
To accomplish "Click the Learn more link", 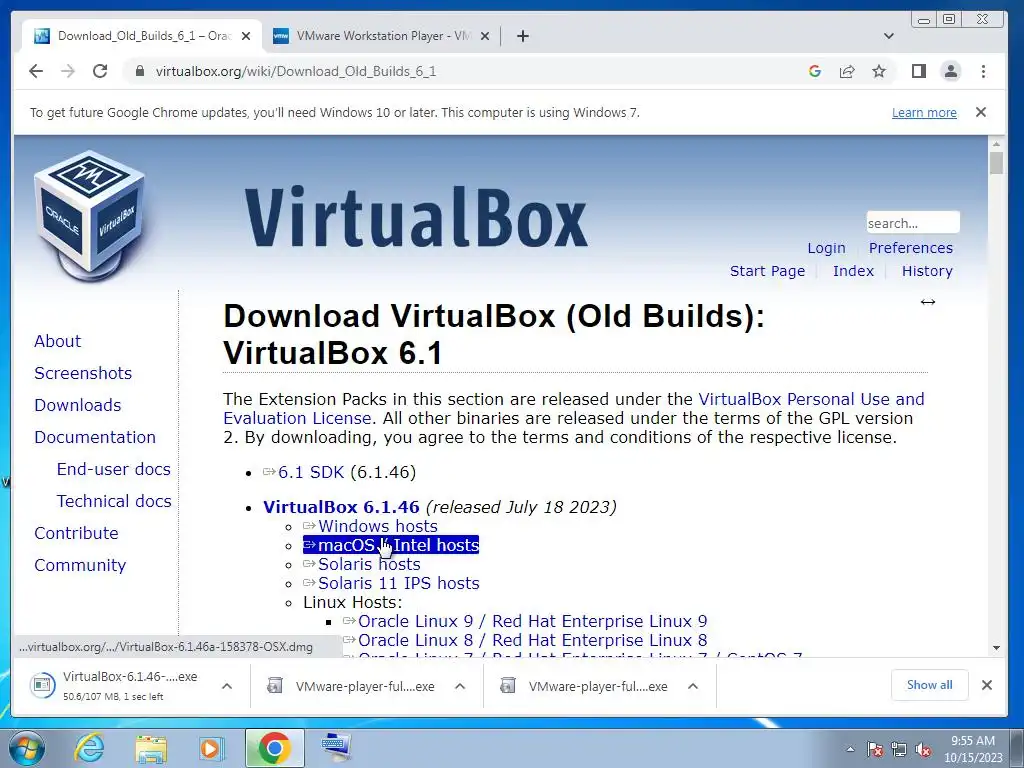I will coord(924,112).
